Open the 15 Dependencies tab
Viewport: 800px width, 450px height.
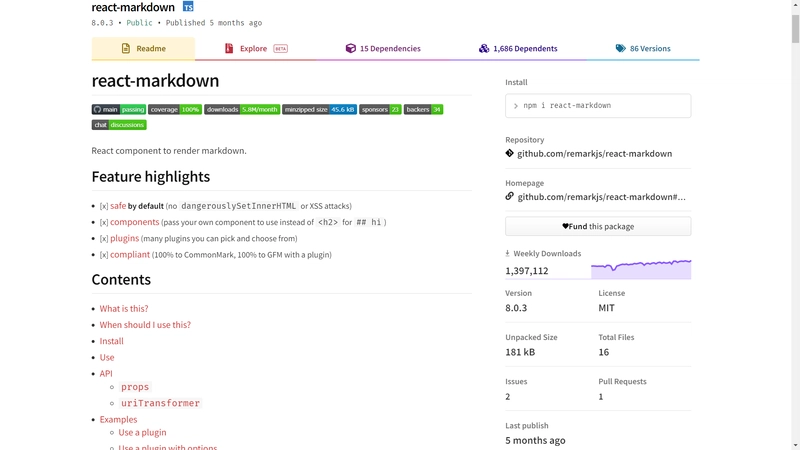coord(383,48)
